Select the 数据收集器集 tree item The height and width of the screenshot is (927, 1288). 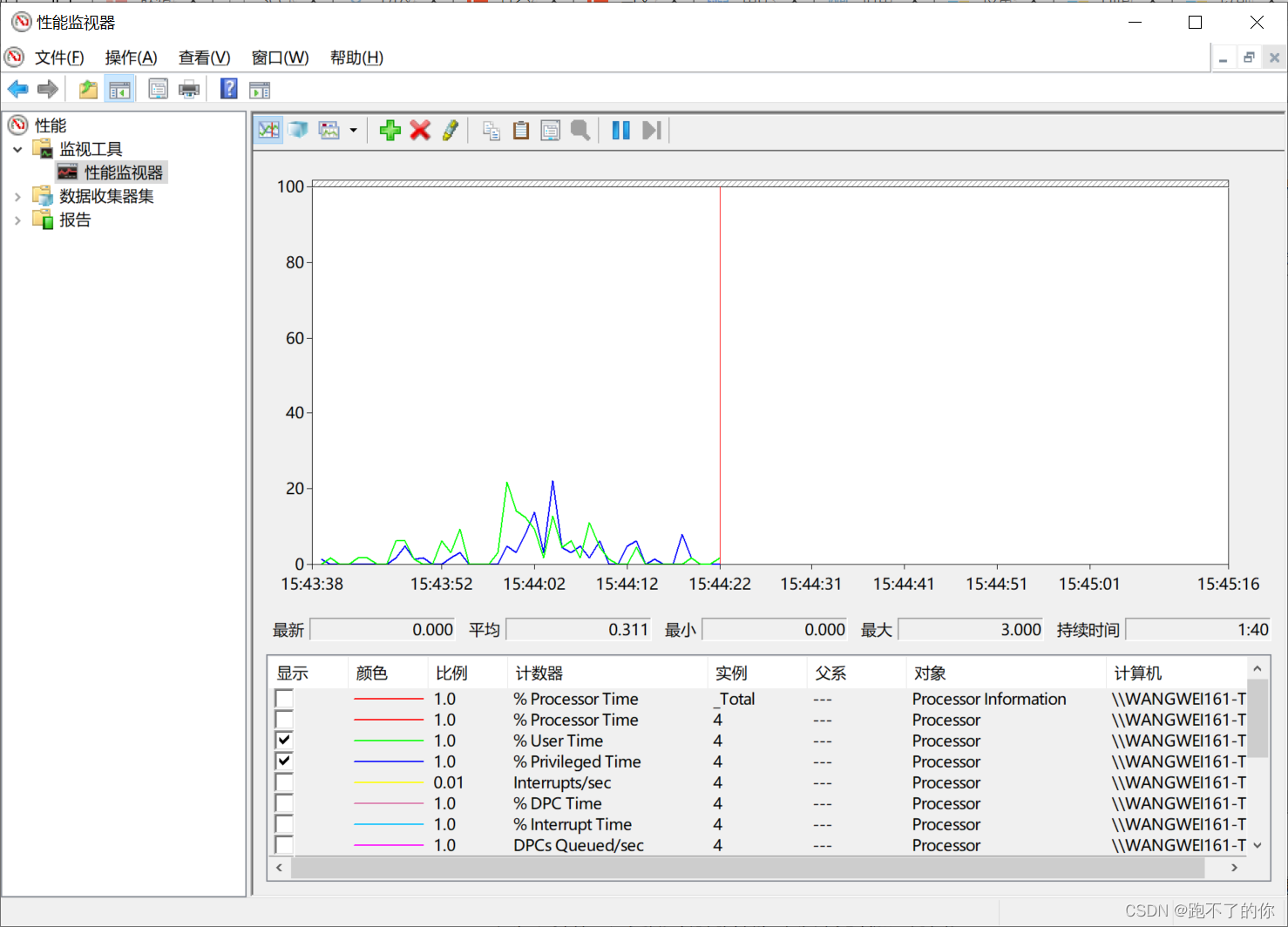pos(106,196)
